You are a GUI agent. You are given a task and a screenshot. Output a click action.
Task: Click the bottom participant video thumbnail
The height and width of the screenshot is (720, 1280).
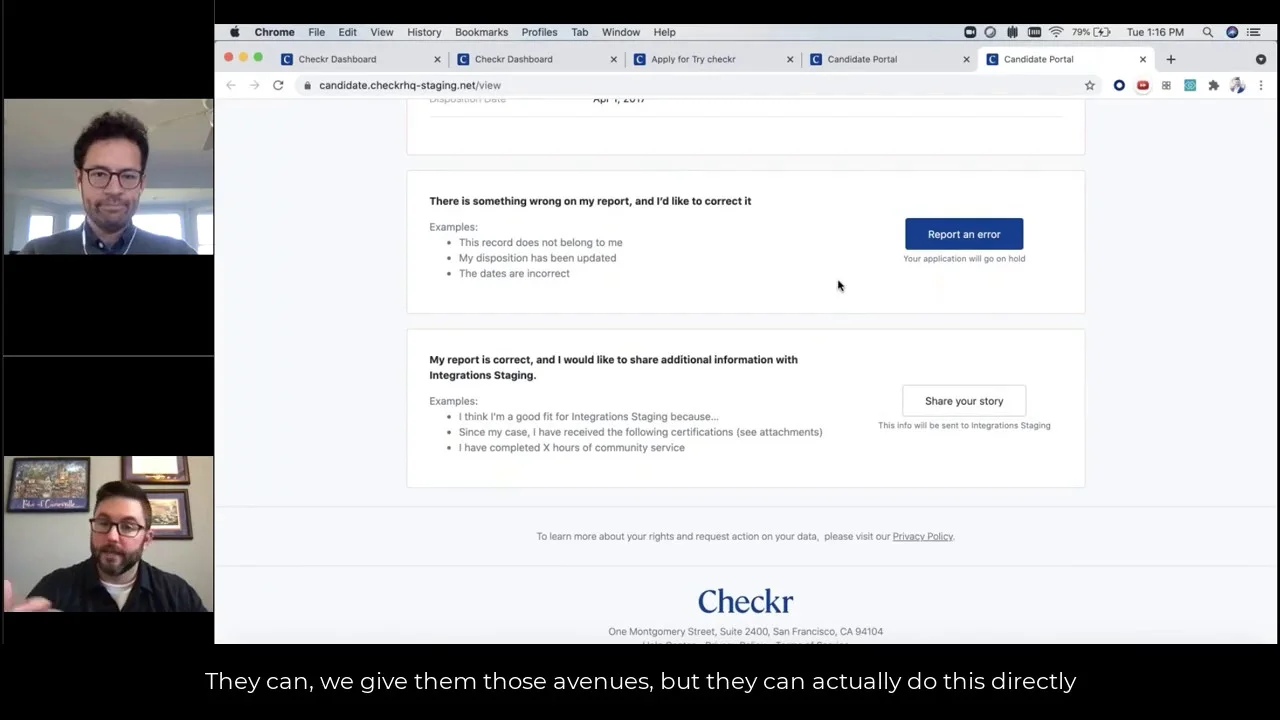click(108, 534)
